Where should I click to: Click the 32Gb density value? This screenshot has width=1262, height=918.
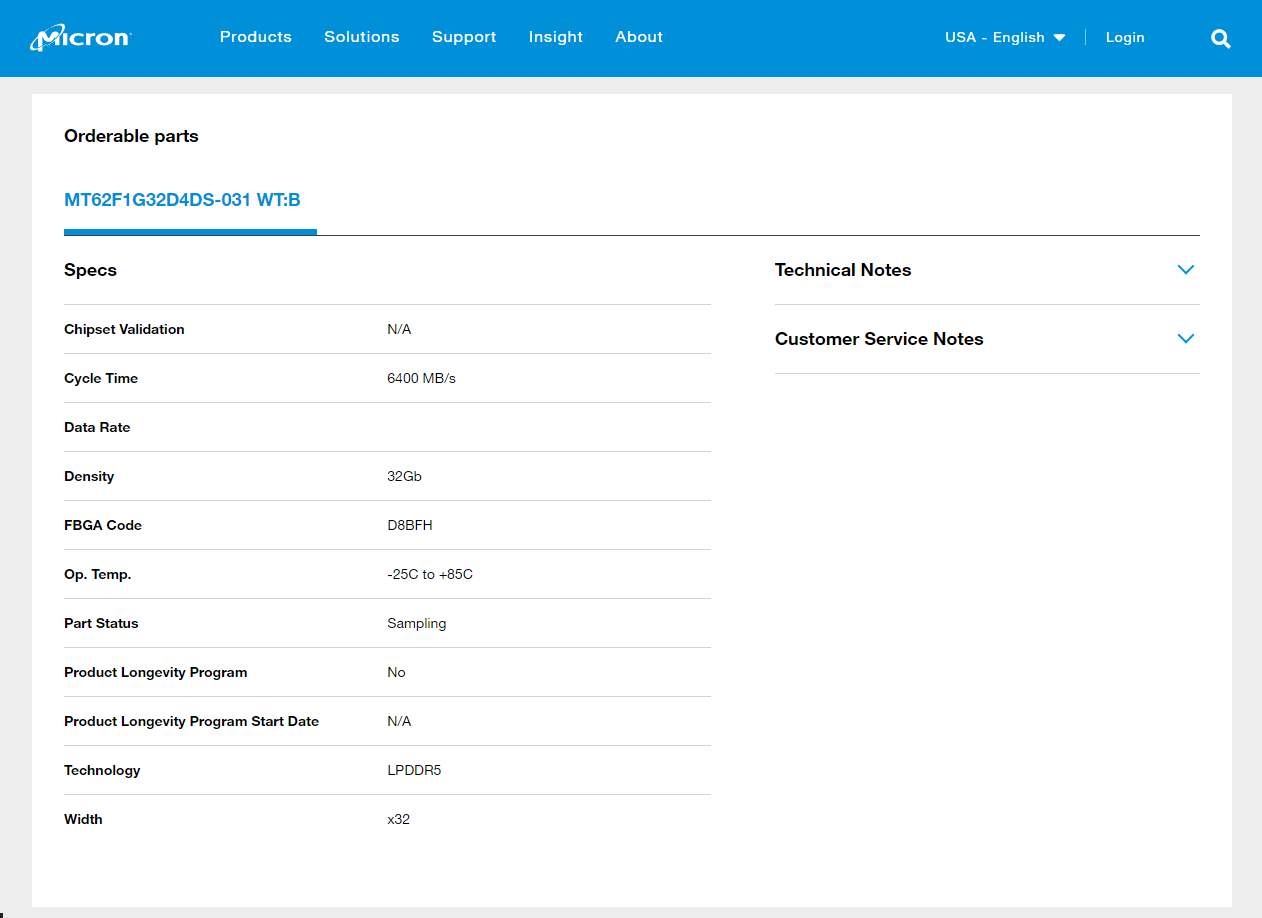pos(404,476)
